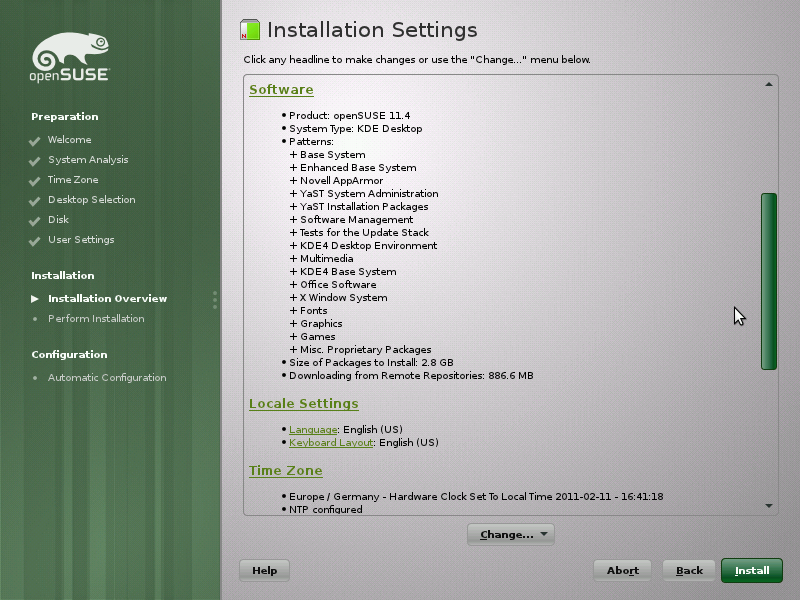Click '+ YaST Installation Packages' pattern
800x600 pixels.
(x=359, y=207)
